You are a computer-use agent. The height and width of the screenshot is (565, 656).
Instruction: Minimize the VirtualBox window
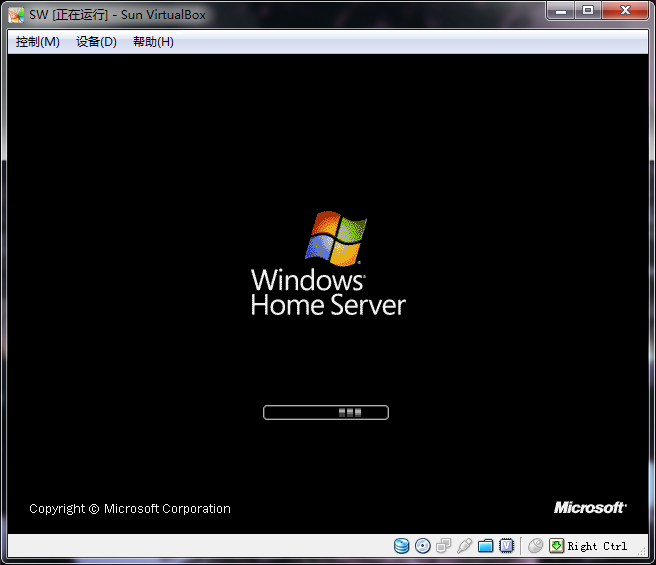[x=561, y=10]
